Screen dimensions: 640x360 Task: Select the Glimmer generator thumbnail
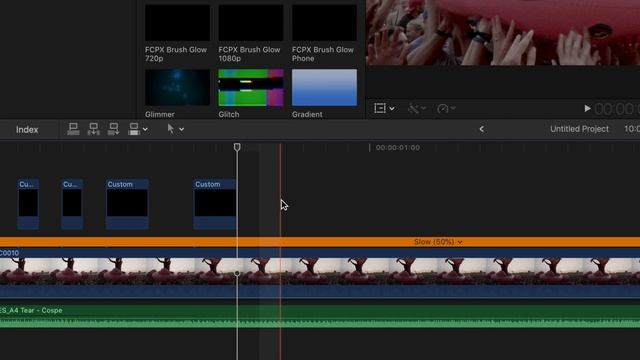177,87
